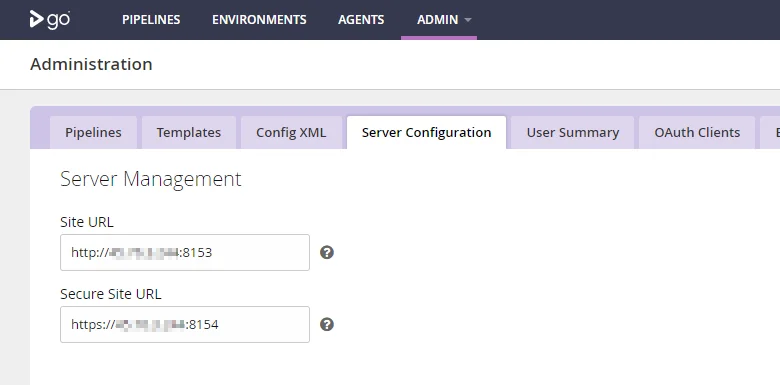Click the Secure Site URL input field
The height and width of the screenshot is (385, 780).
(185, 324)
